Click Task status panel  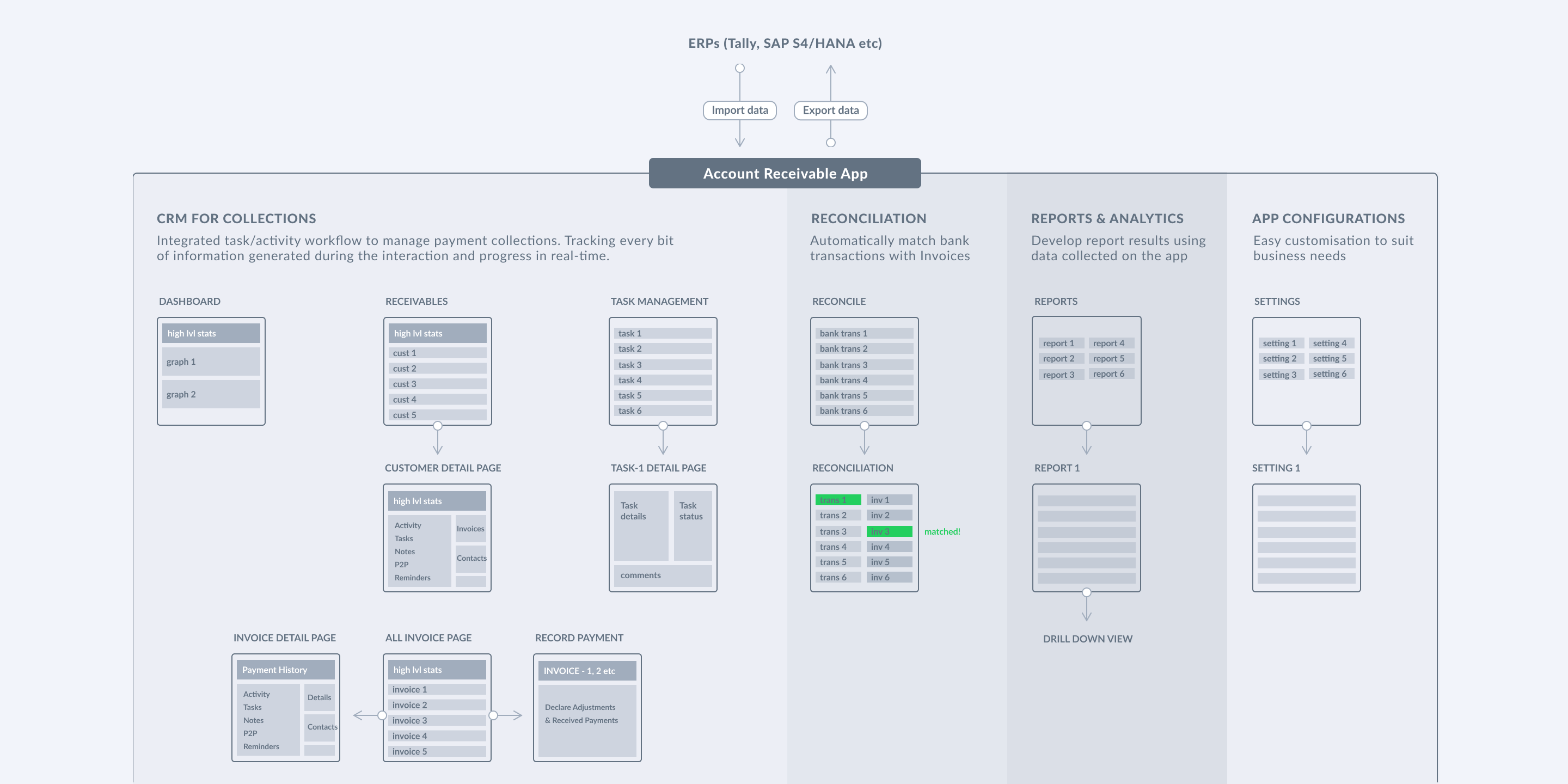point(693,526)
